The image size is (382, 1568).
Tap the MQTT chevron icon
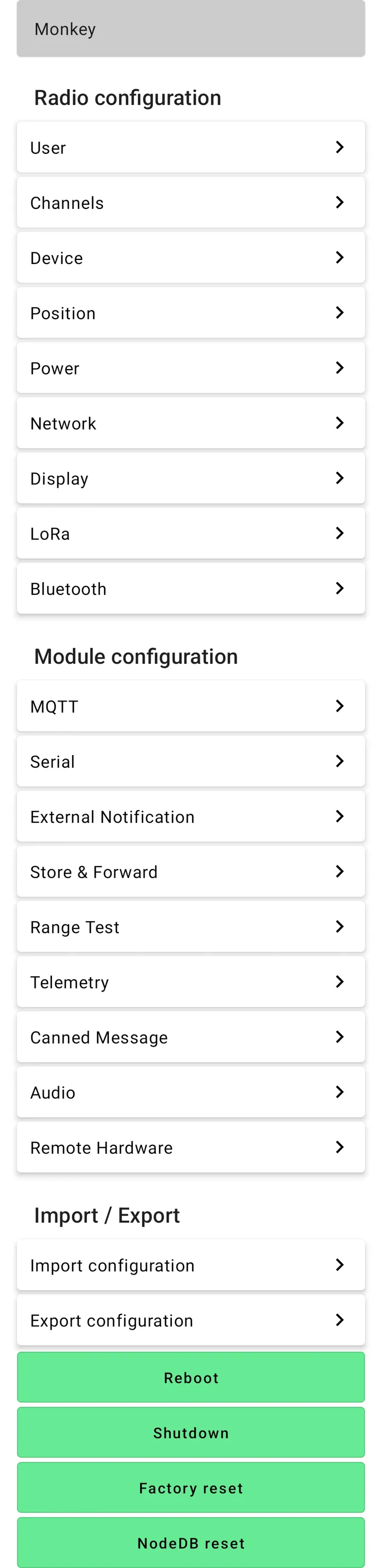click(x=340, y=706)
